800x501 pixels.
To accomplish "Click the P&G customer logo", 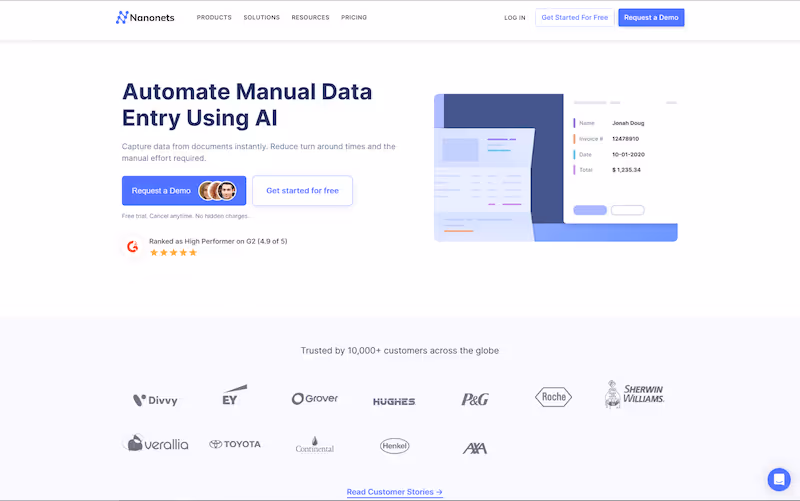I will pos(475,399).
